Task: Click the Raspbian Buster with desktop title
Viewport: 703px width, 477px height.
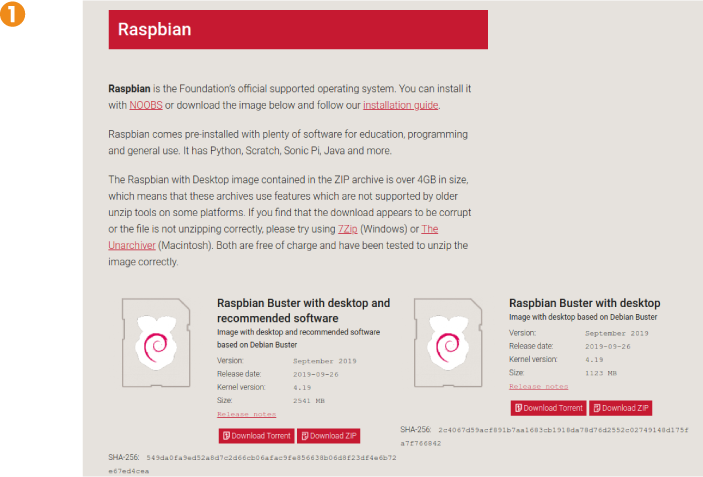Action: pyautogui.click(x=584, y=303)
